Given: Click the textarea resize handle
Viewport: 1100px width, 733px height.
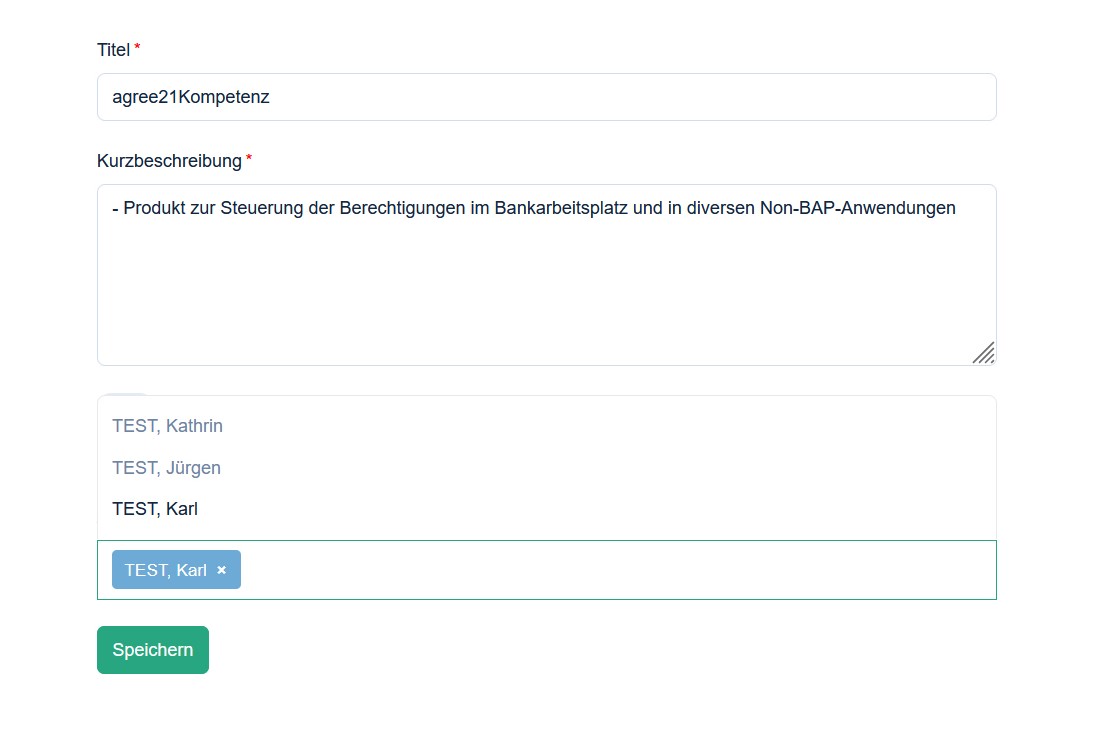Looking at the screenshot, I should pos(984,353).
